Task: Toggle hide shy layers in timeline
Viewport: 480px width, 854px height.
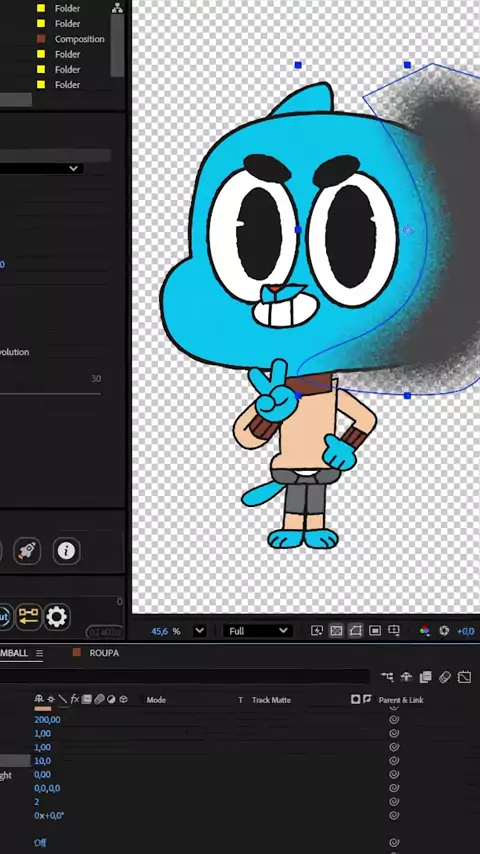Action: click(x=406, y=676)
